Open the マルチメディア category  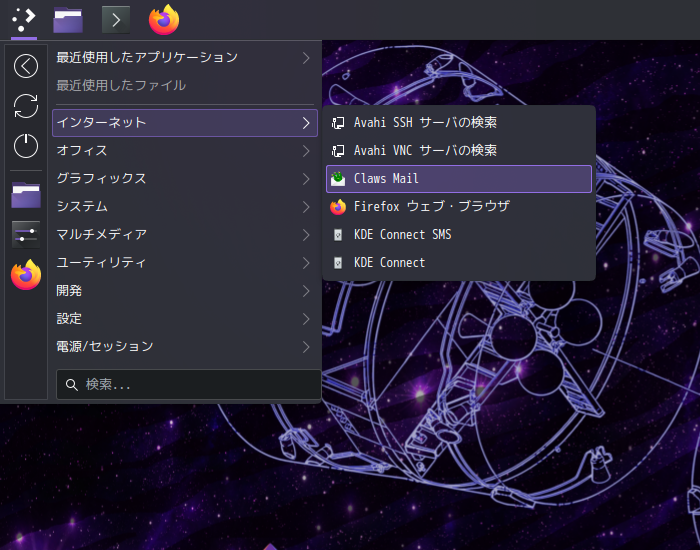(x=184, y=235)
